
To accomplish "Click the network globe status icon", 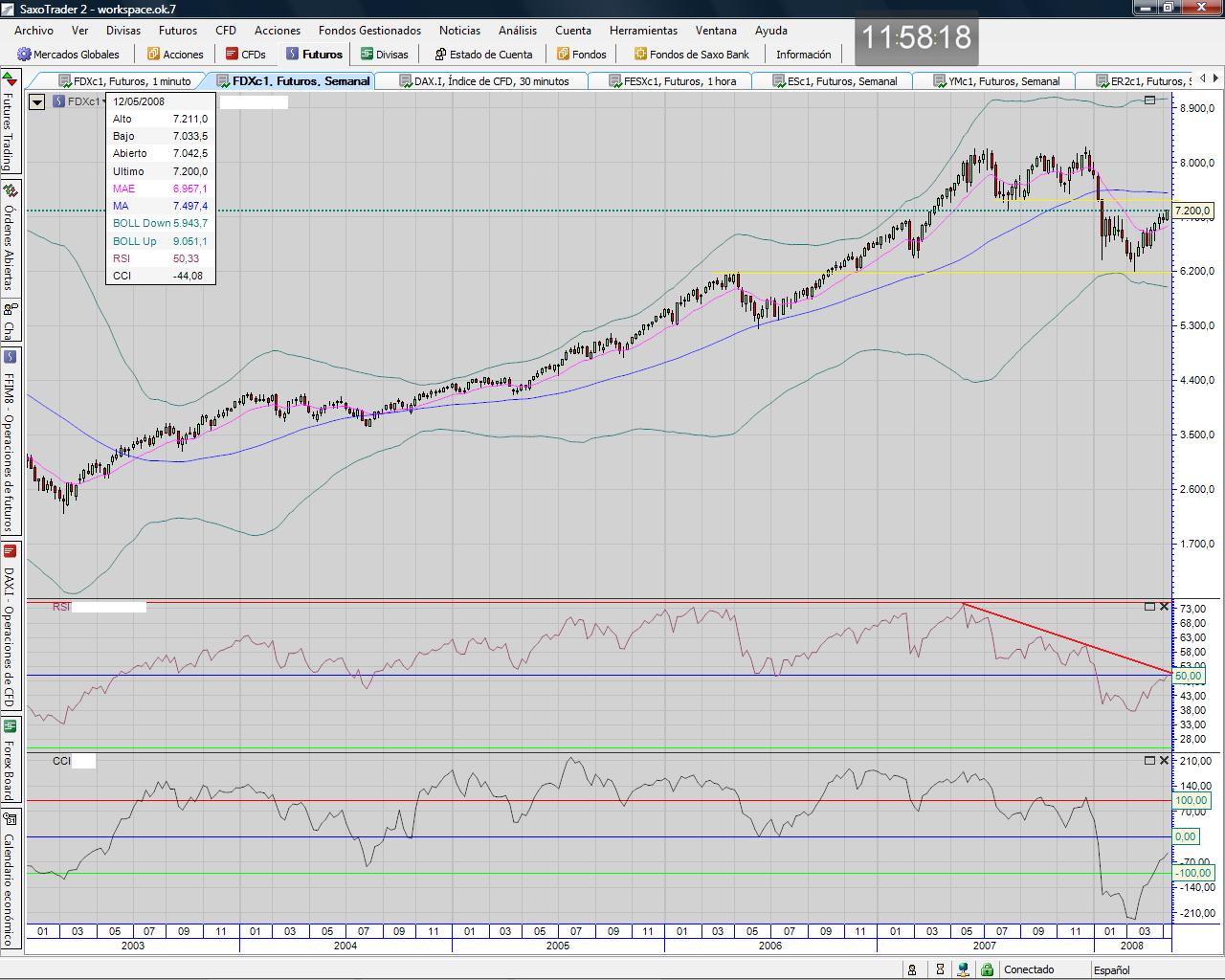I will pos(964,969).
